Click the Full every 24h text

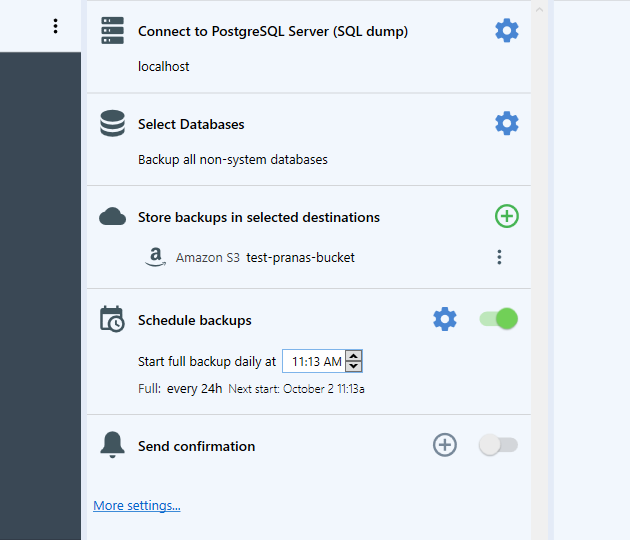point(180,389)
